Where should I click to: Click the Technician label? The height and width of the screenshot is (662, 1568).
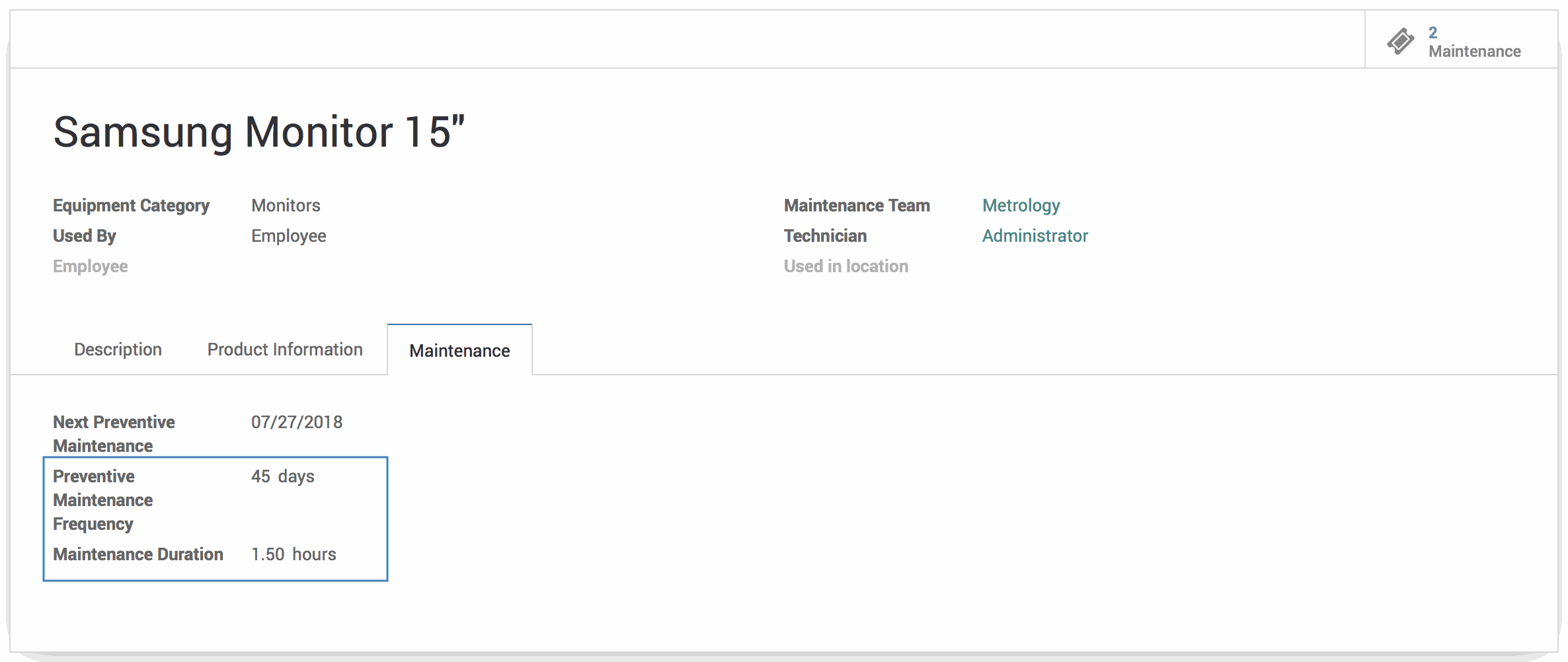click(x=825, y=236)
